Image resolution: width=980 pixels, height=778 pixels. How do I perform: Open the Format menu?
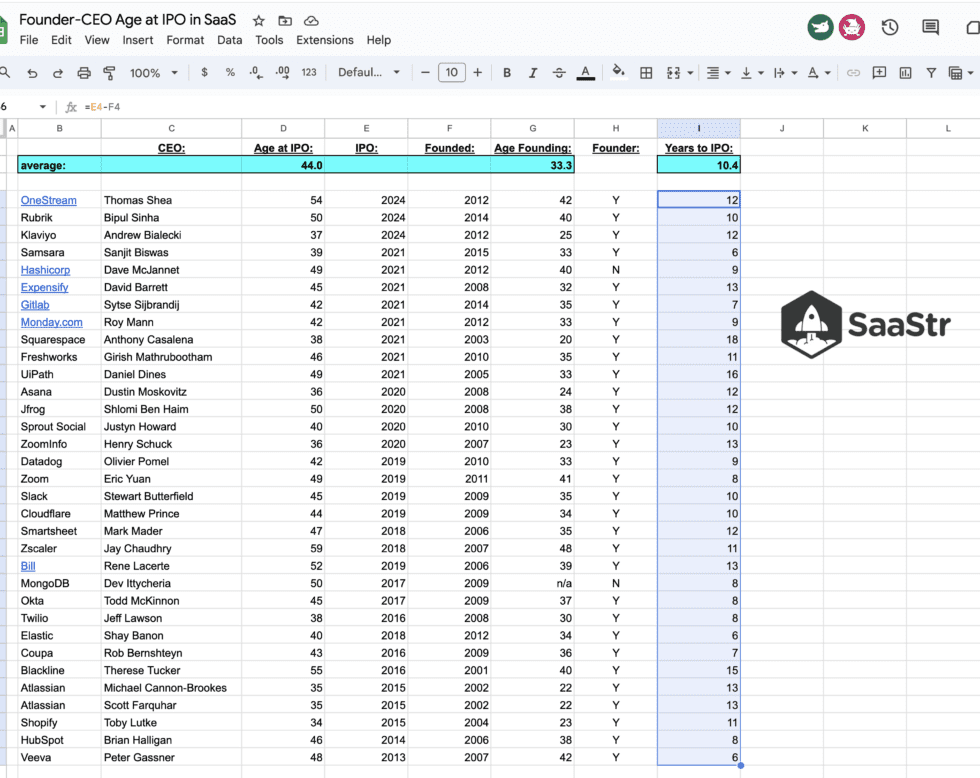pos(185,40)
